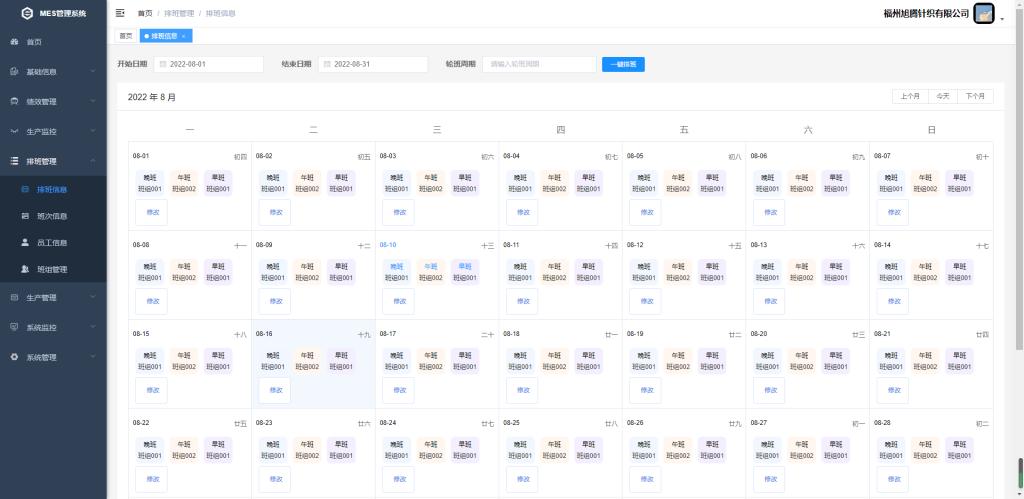The height and width of the screenshot is (499, 1024).
Task: Click the 结束日期 date input field
Action: [x=375, y=64]
